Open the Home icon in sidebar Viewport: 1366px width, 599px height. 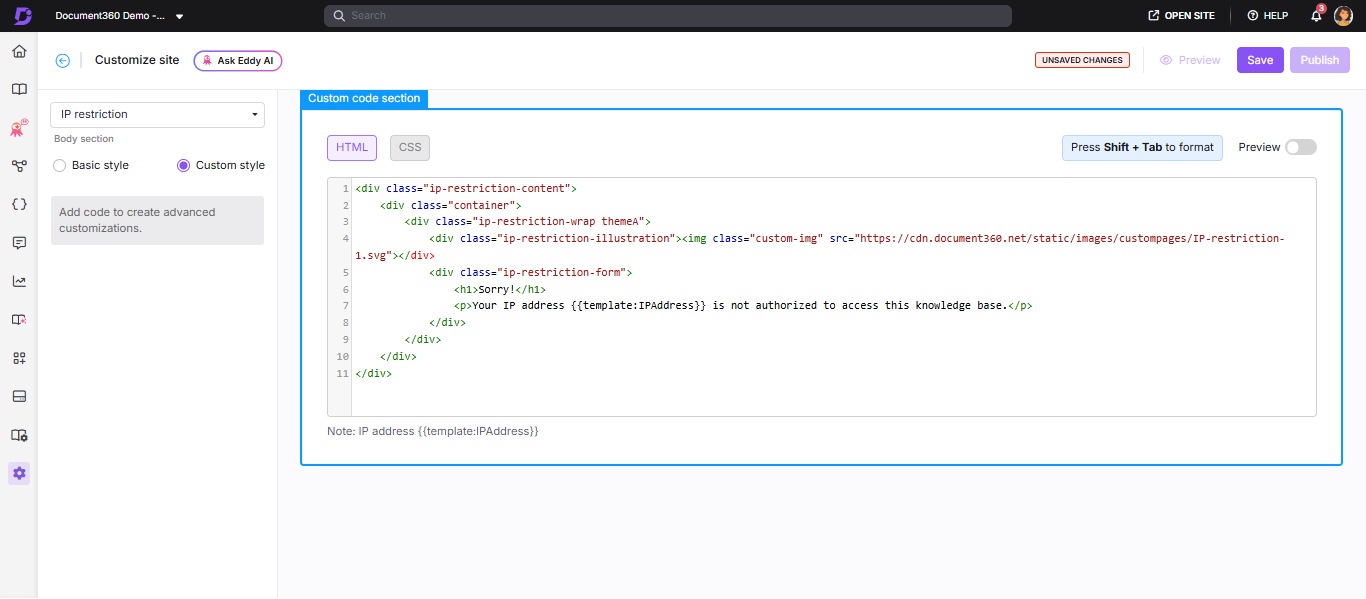[x=19, y=51]
